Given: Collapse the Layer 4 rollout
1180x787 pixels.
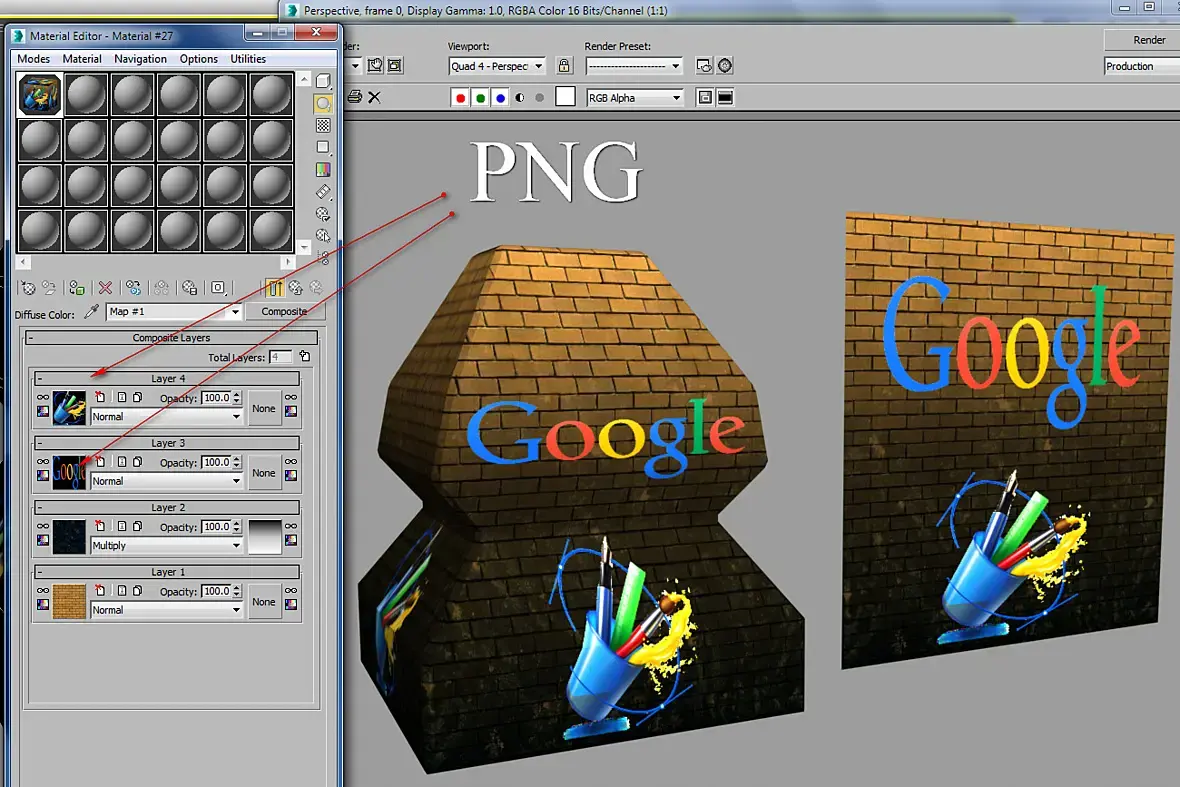Looking at the screenshot, I should [167, 378].
